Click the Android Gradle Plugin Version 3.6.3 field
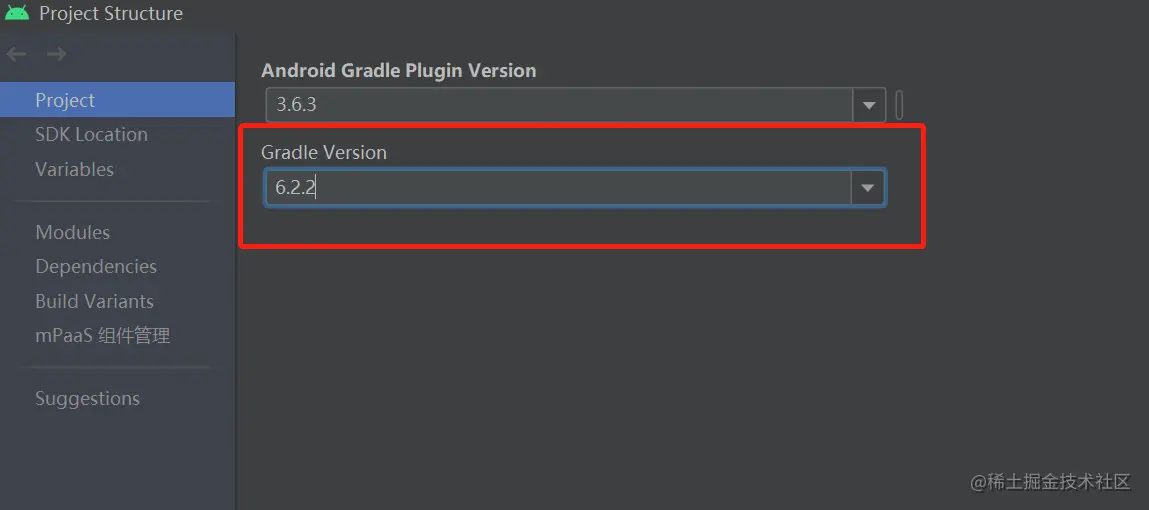1149x510 pixels. click(x=558, y=104)
